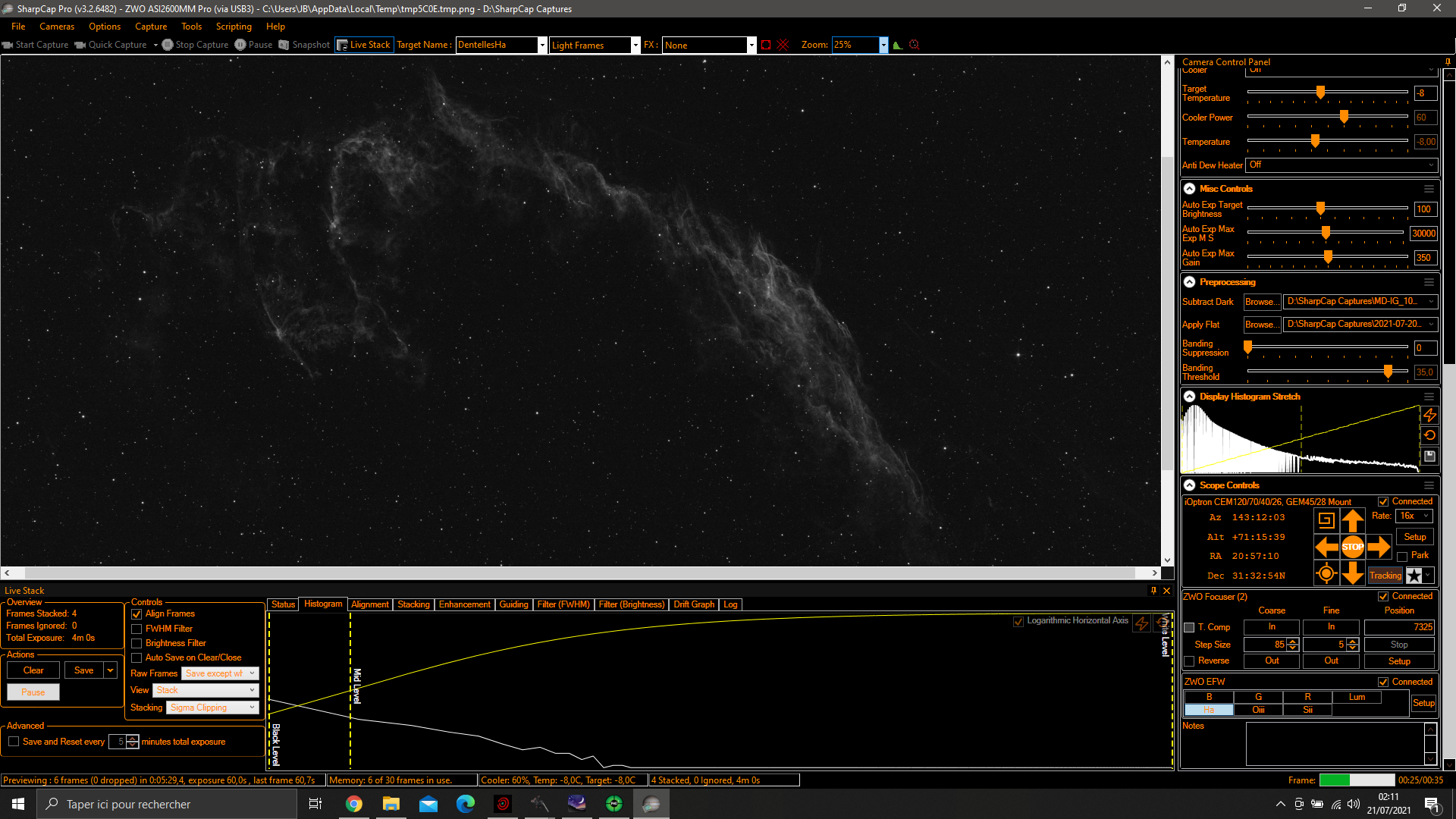Enable Auto Save on Clear/Close
1456x819 pixels.
pos(136,657)
